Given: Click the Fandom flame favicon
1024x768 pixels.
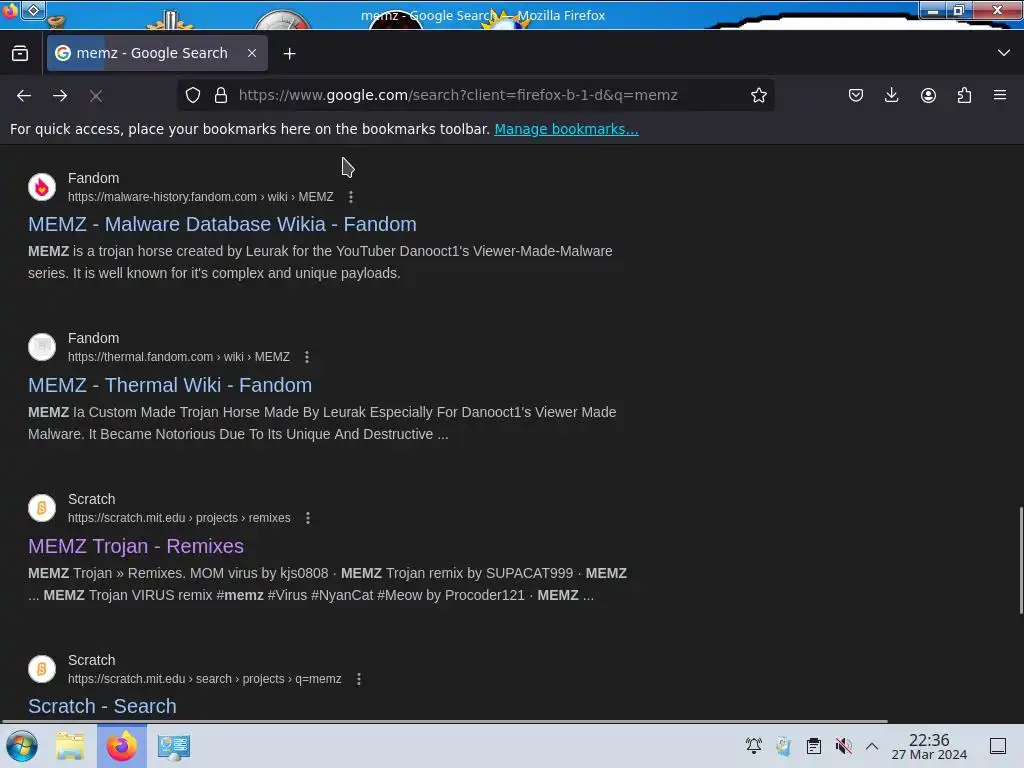Looking at the screenshot, I should pyautogui.click(x=42, y=187).
